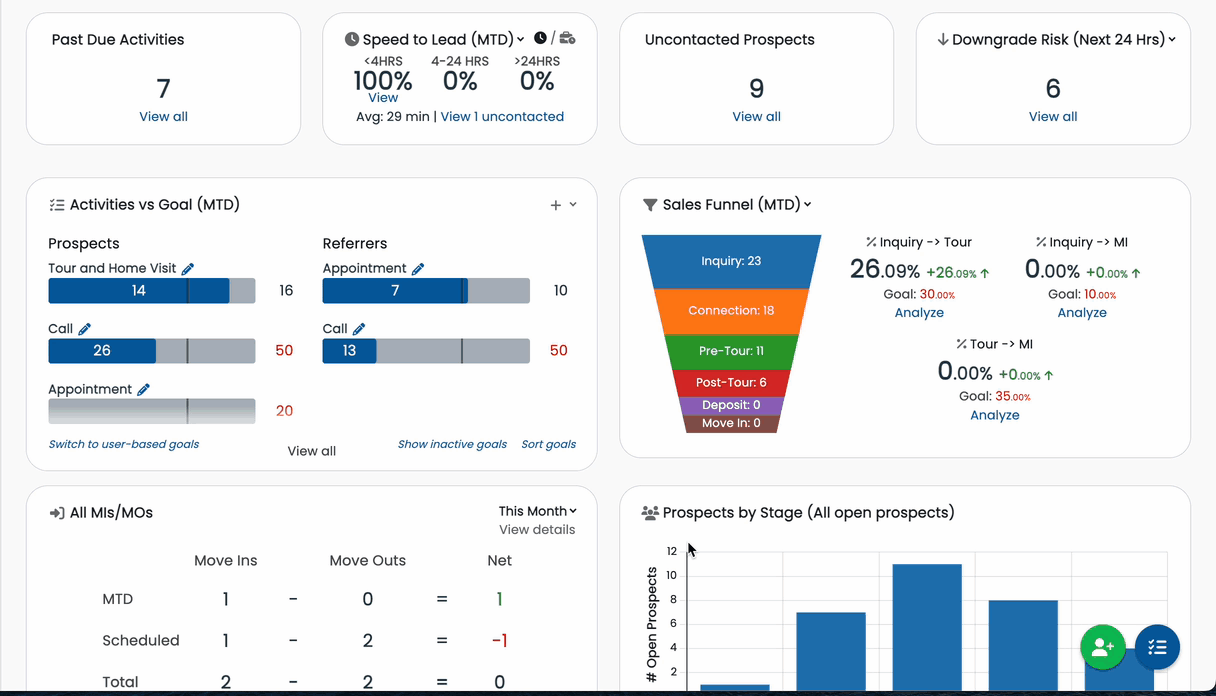Change the This Month period selector
The image size is (1216, 696).
point(538,511)
